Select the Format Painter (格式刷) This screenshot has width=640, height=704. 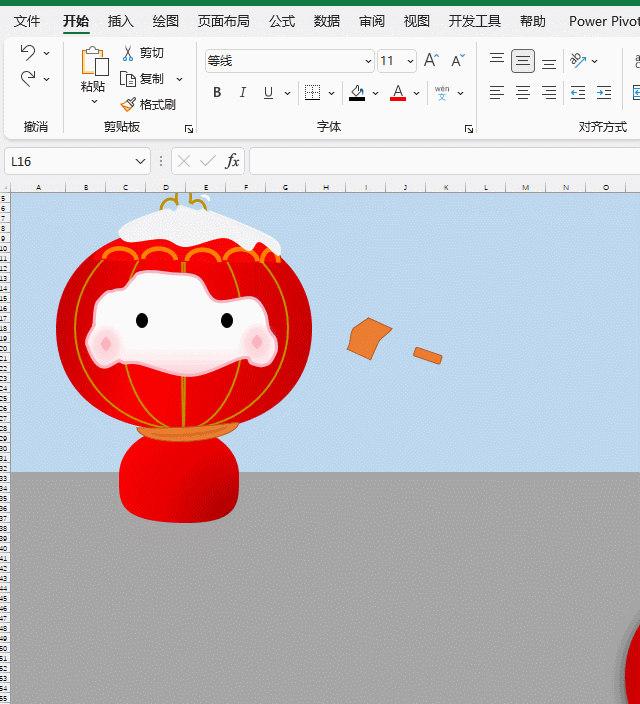coord(148,105)
